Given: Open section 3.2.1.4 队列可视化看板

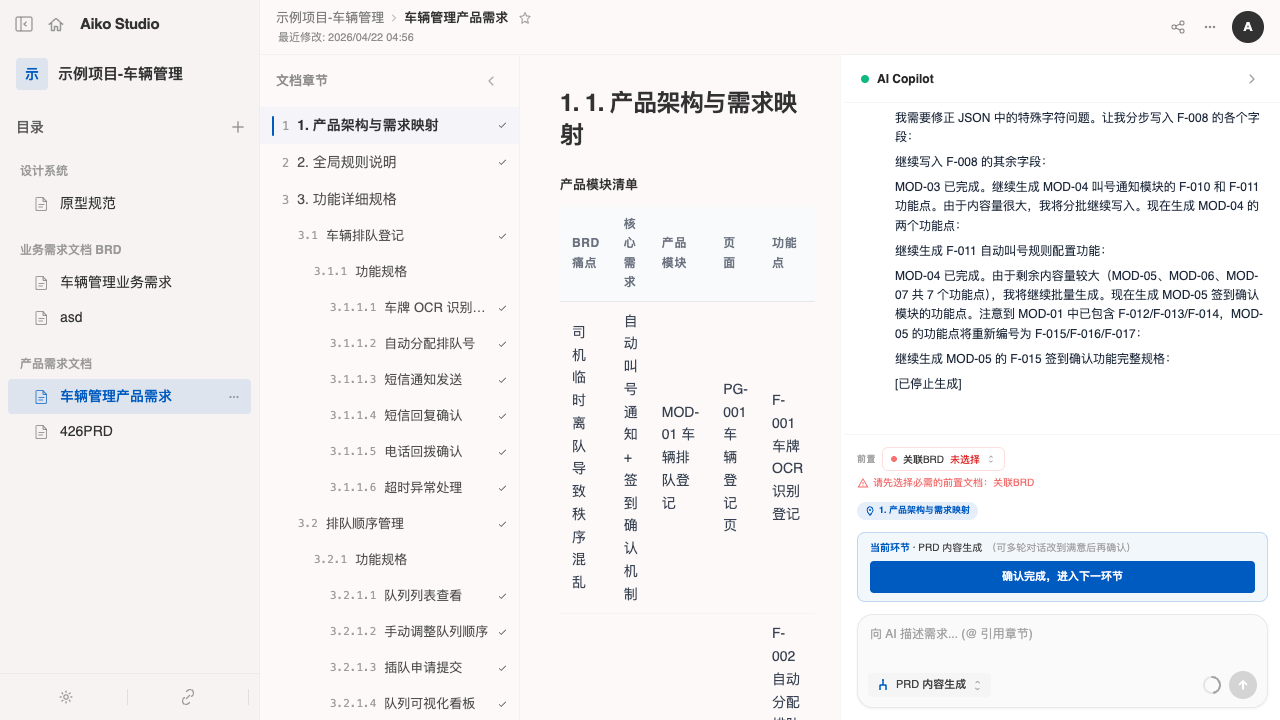Looking at the screenshot, I should pyautogui.click(x=390, y=704).
